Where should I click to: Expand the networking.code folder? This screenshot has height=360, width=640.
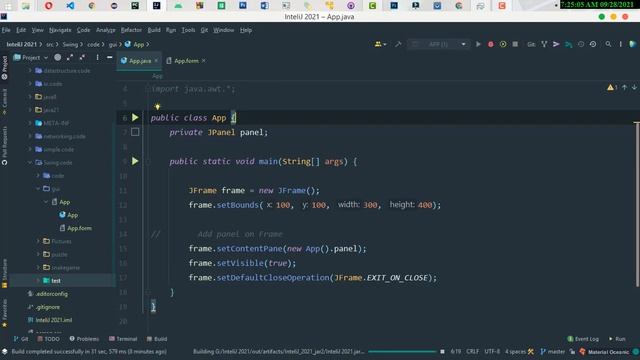click(30, 136)
